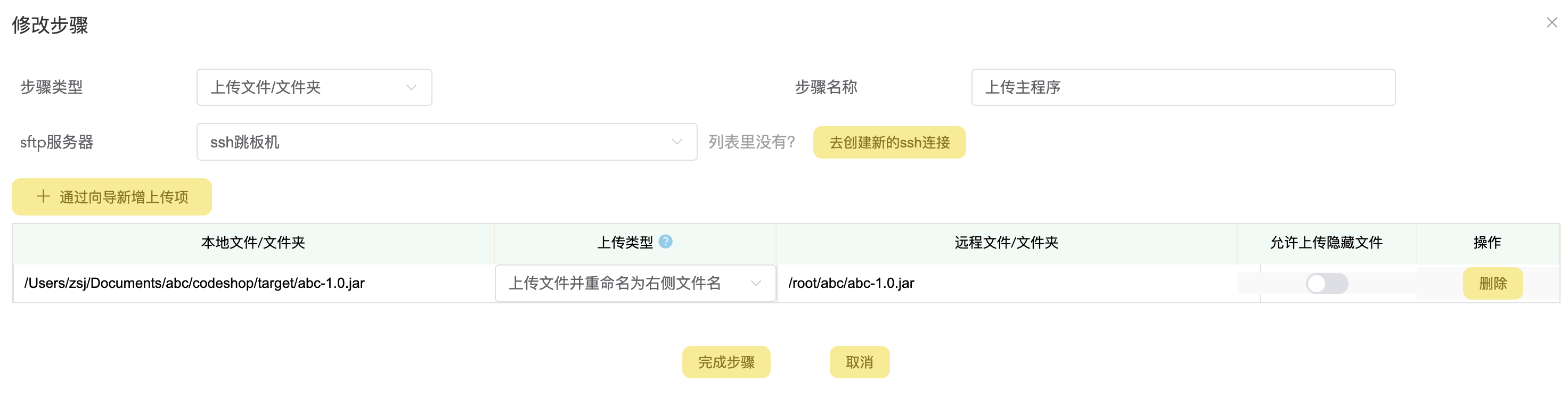1568x414 pixels.
Task: Focus the 步骤名称 input field
Action: click(x=1183, y=87)
